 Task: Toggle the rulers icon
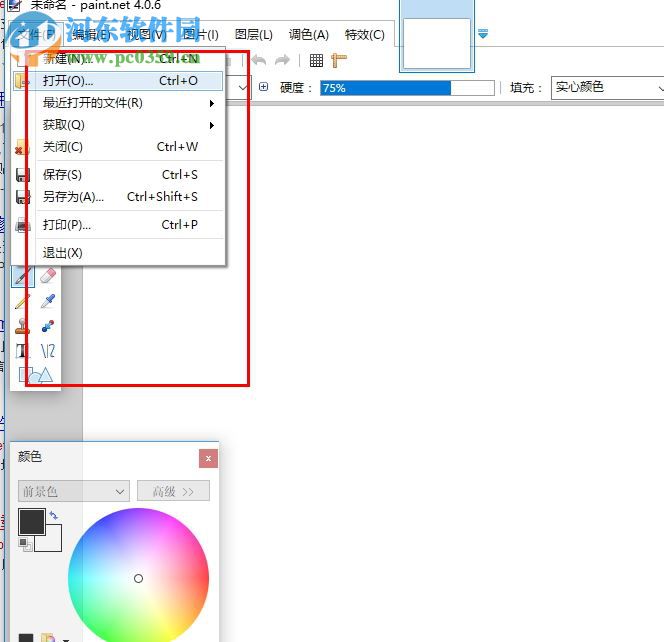click(339, 61)
